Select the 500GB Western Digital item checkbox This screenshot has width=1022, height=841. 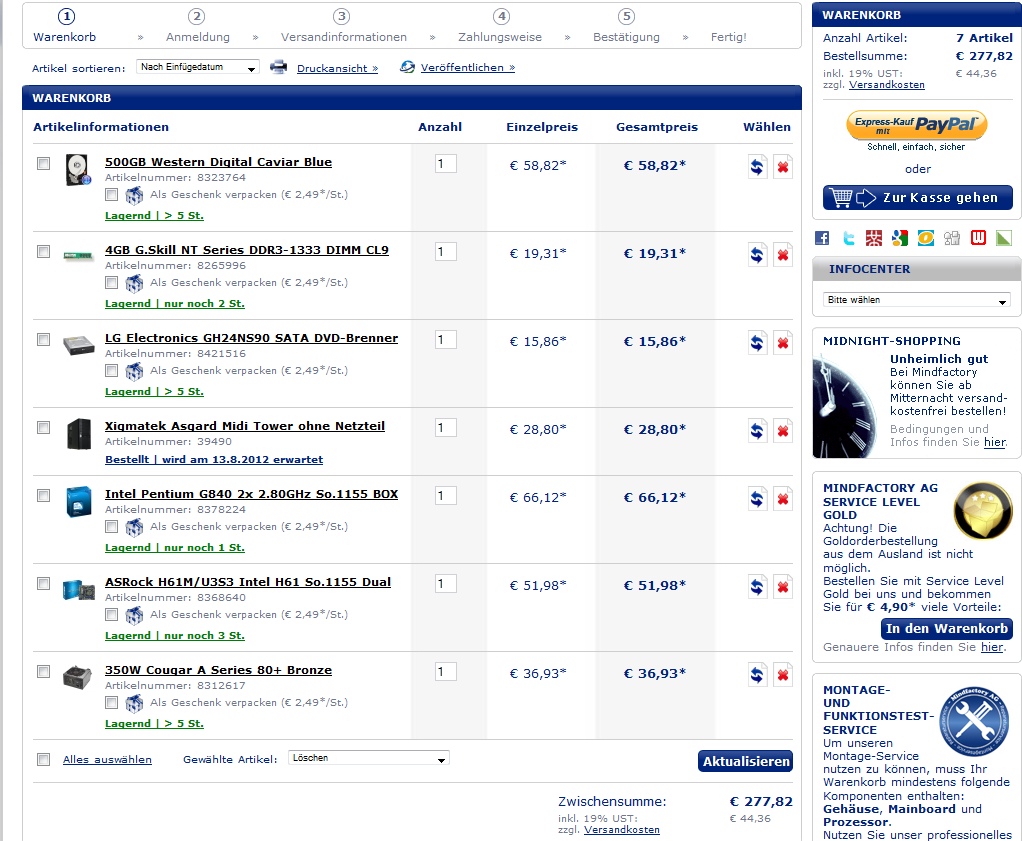44,164
